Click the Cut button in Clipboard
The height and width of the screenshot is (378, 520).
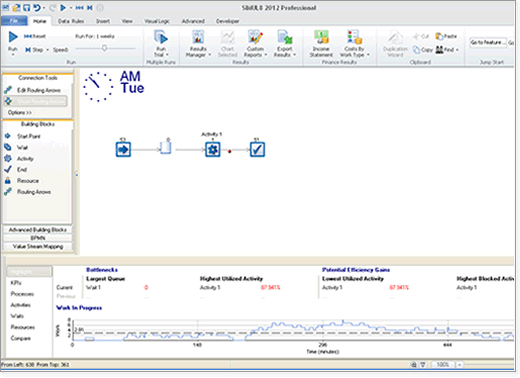click(x=421, y=36)
